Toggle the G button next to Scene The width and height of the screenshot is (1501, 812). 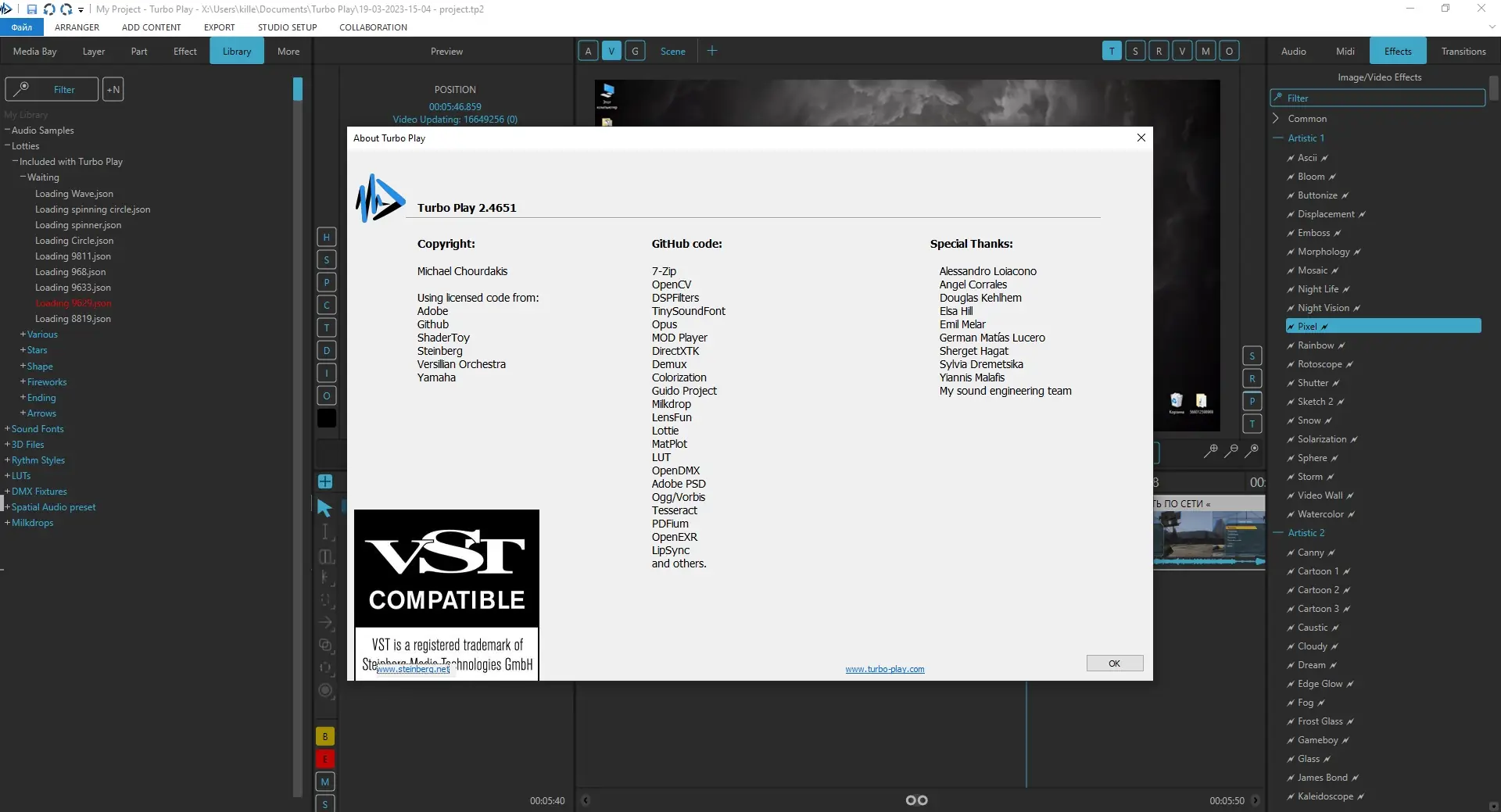click(635, 51)
